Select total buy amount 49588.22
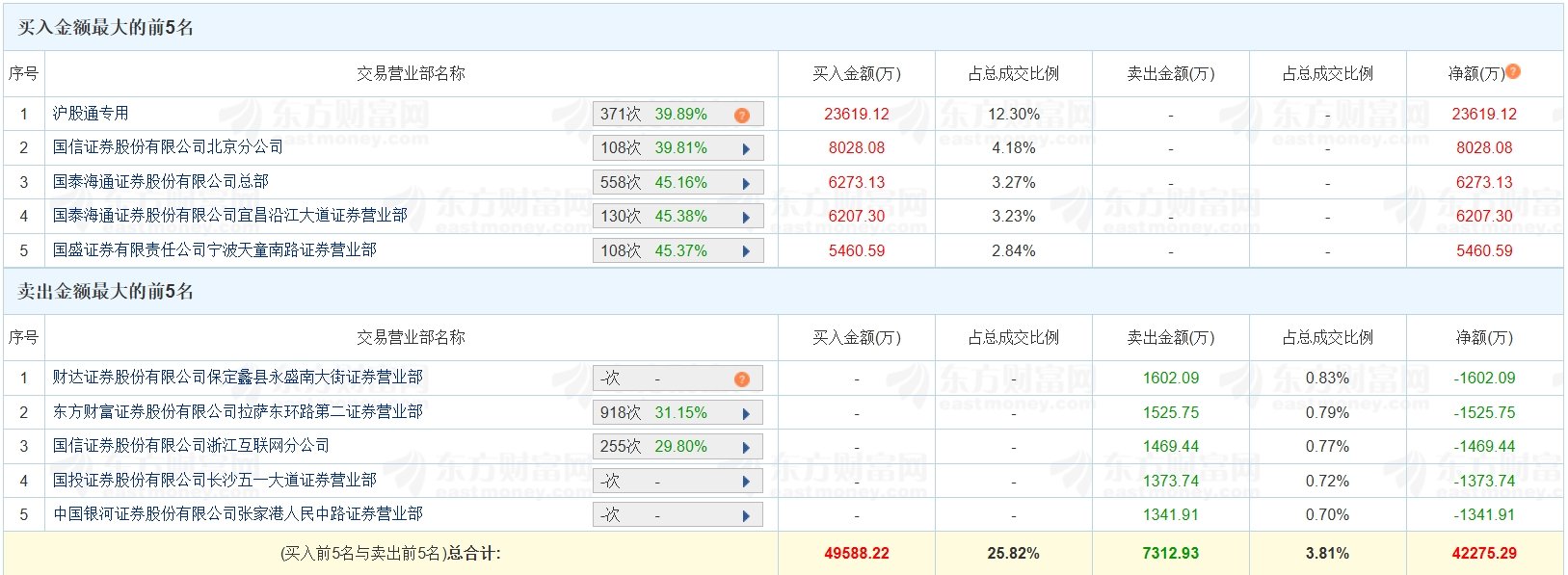The image size is (1568, 575). coord(857,553)
